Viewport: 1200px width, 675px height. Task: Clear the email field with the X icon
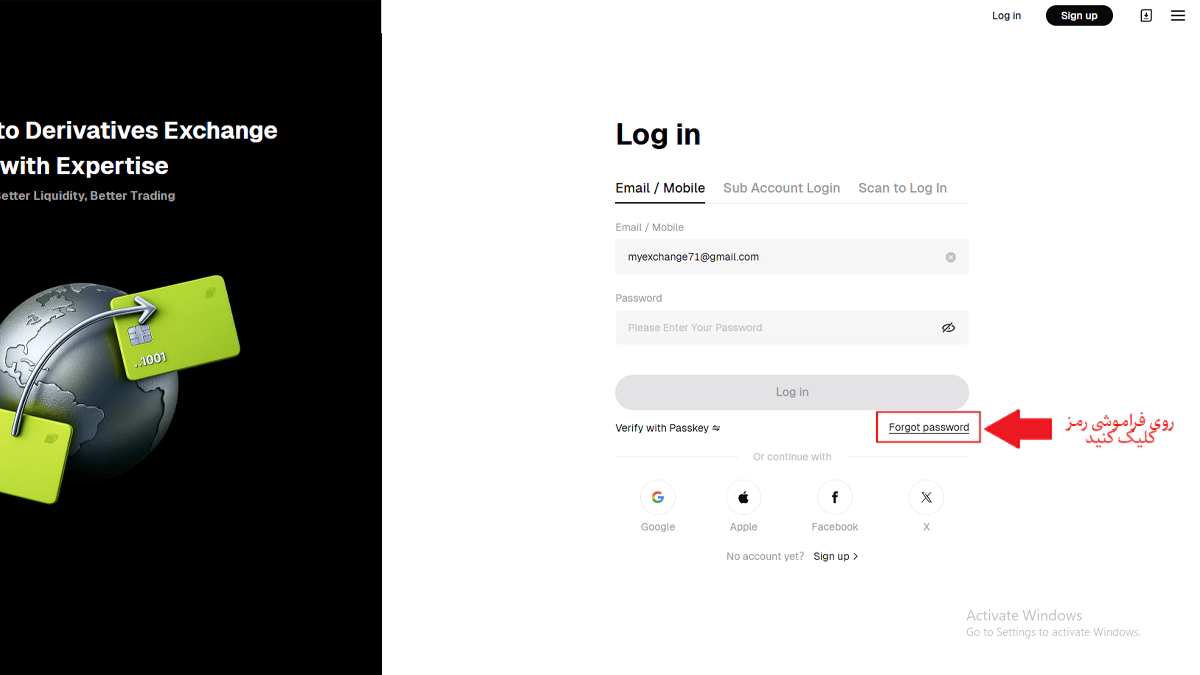coord(950,257)
